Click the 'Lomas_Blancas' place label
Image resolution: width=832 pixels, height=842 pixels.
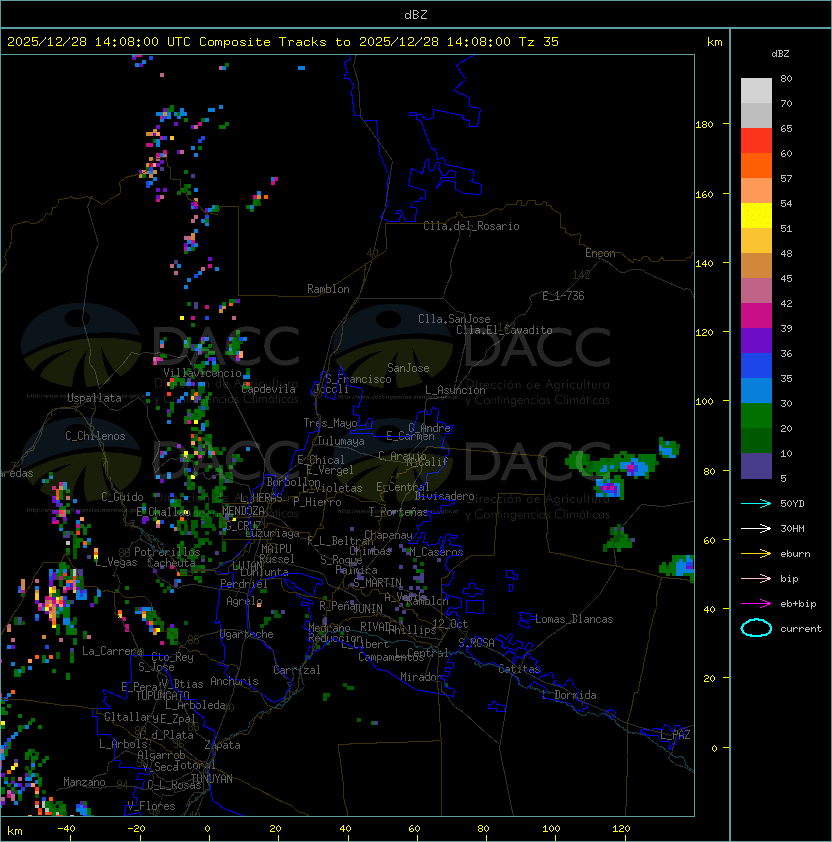tap(574, 619)
